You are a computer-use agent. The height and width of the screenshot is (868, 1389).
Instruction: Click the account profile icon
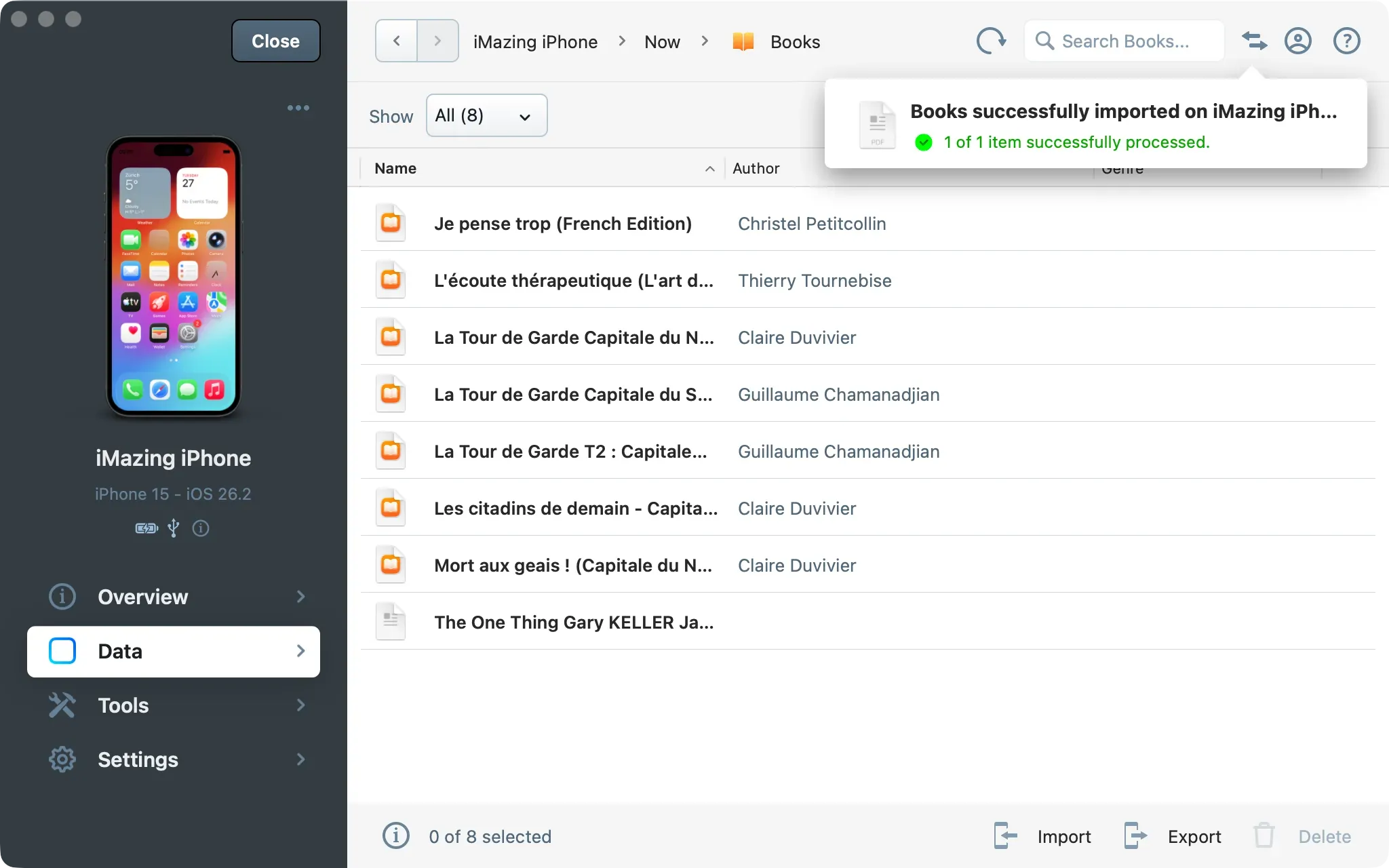1298,41
